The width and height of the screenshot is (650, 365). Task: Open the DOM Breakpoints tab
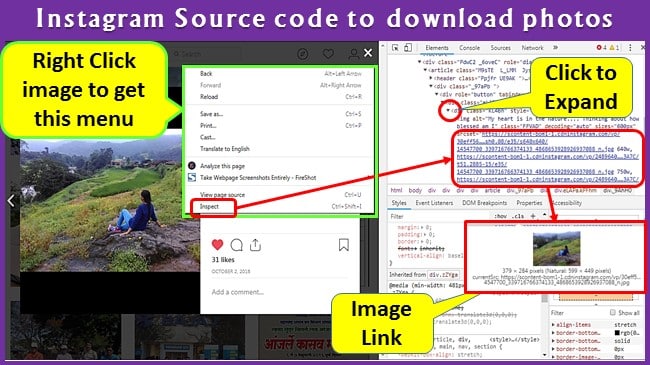[x=485, y=203]
